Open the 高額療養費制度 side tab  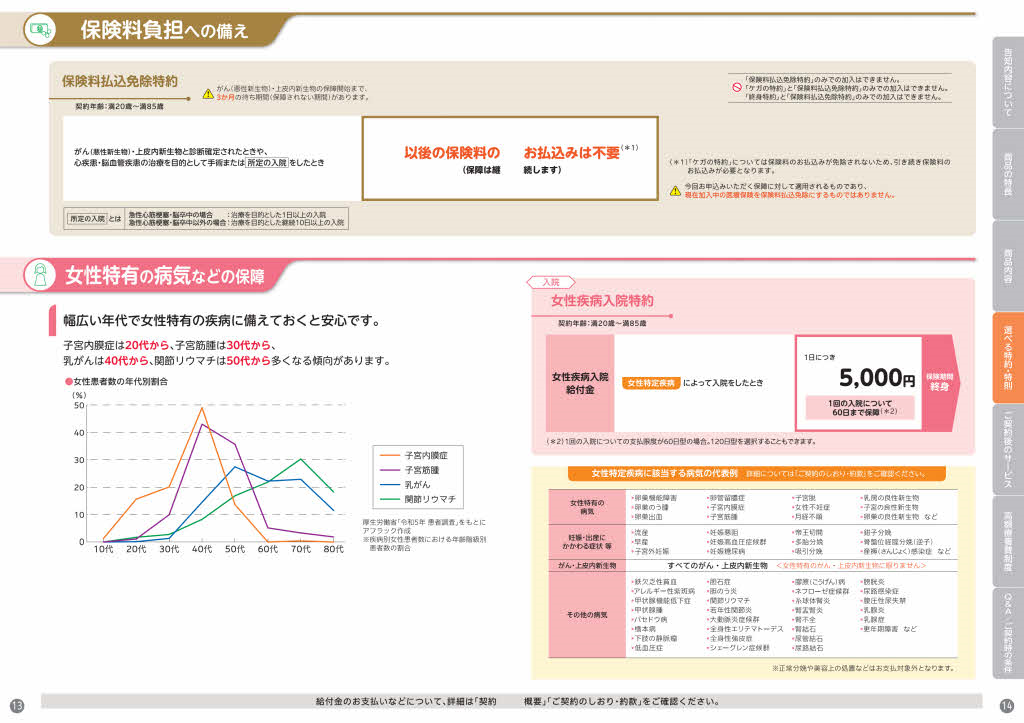tap(1007, 541)
